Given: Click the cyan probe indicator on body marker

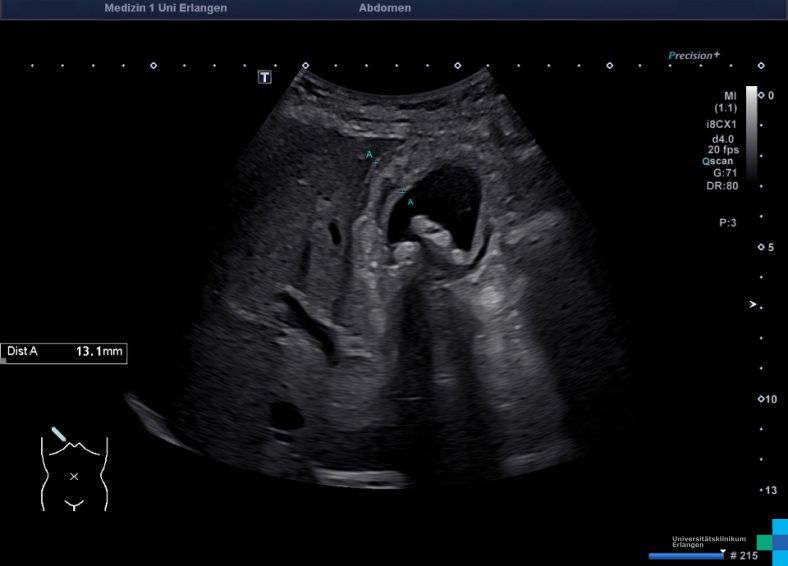Looking at the screenshot, I should (59, 434).
